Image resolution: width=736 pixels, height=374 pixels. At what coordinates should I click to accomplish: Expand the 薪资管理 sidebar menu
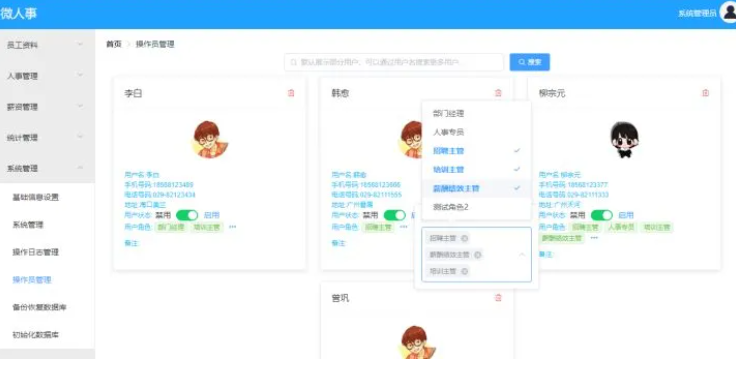[47, 107]
